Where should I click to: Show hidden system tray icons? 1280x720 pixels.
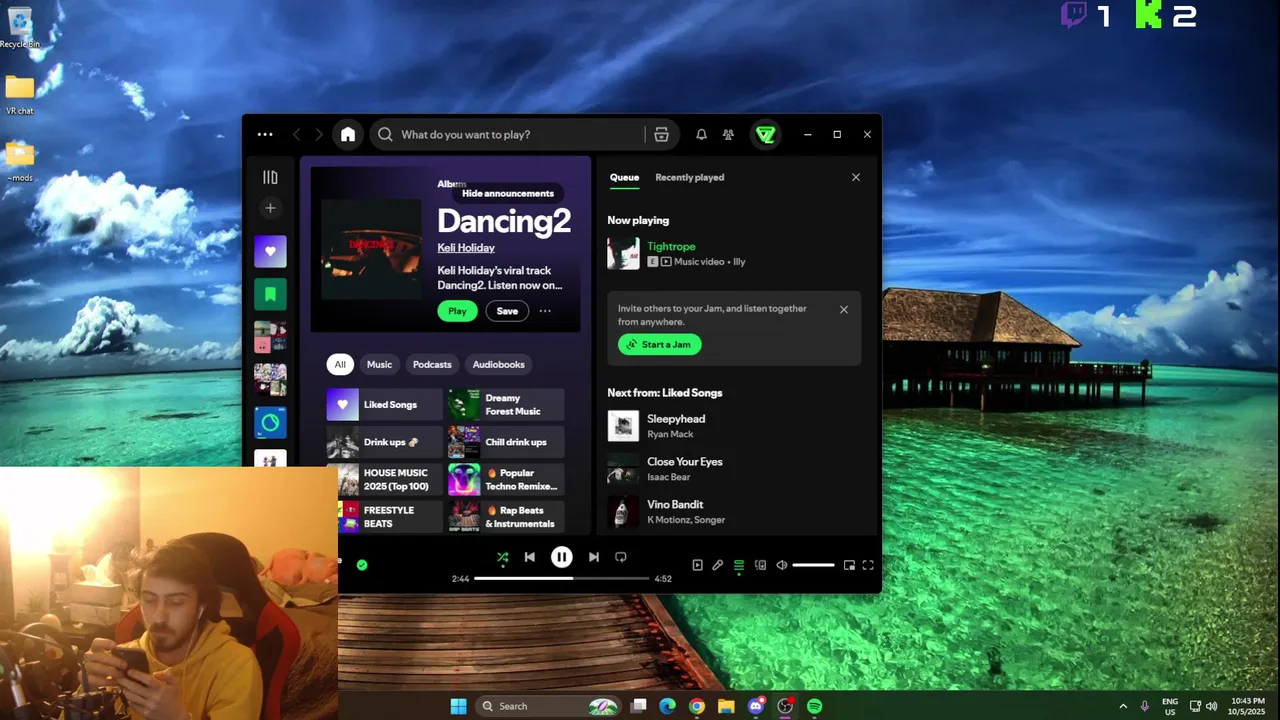pyautogui.click(x=1123, y=706)
